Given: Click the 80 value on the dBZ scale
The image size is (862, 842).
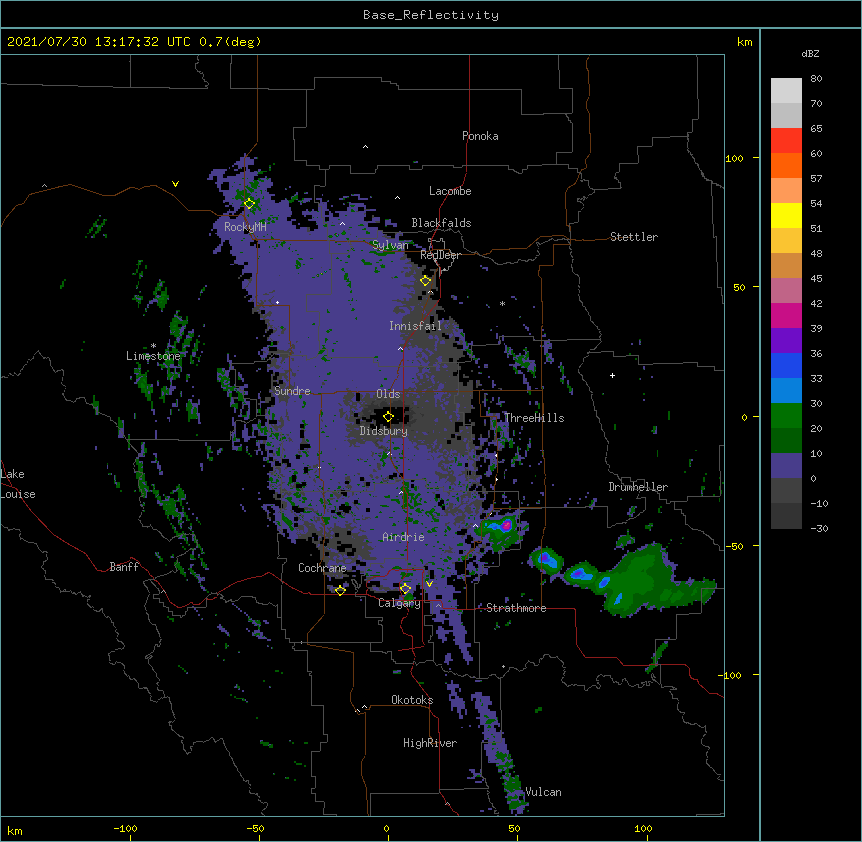Looking at the screenshot, I should point(816,79).
